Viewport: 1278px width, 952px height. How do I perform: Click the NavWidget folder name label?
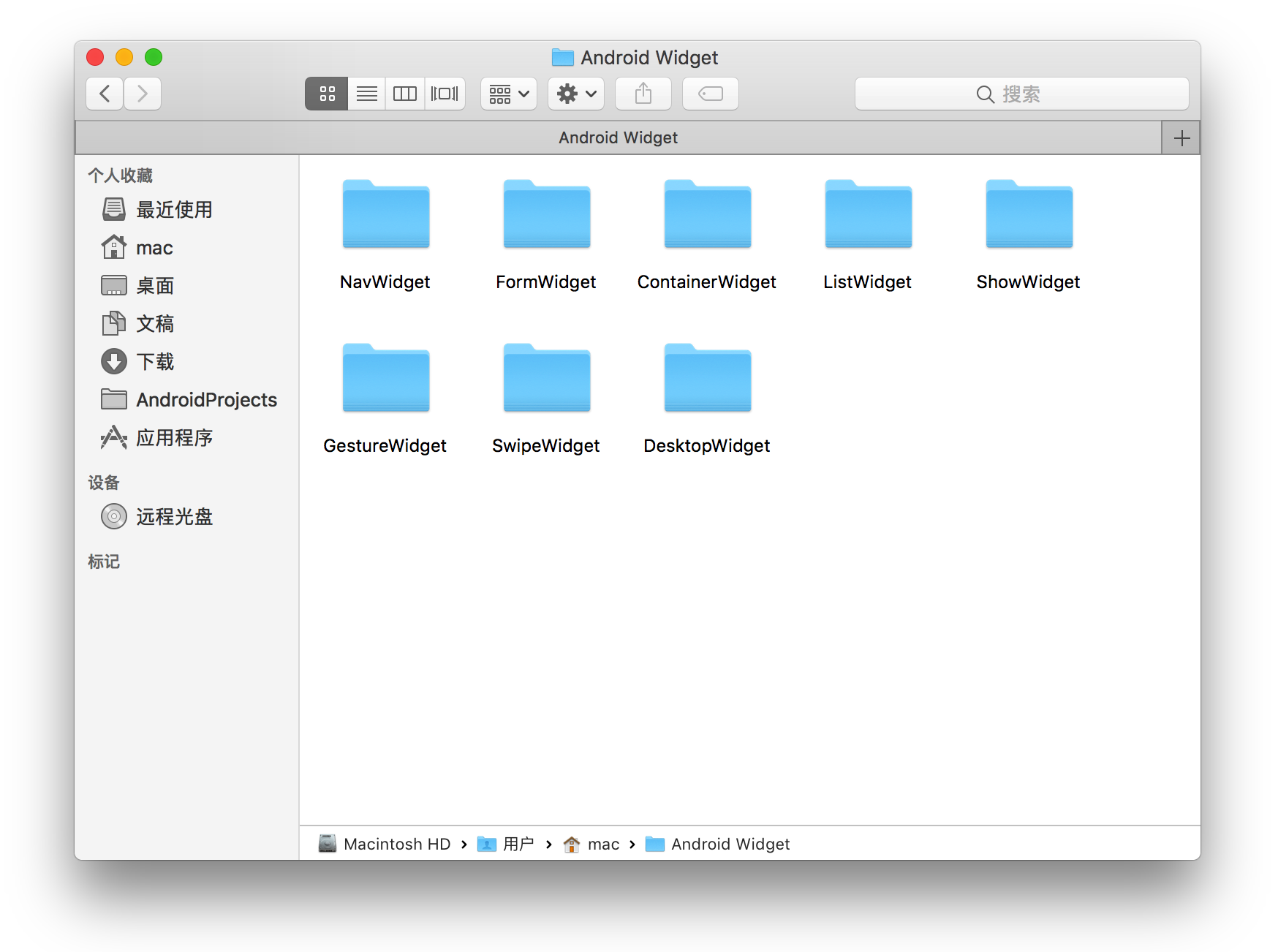[385, 282]
